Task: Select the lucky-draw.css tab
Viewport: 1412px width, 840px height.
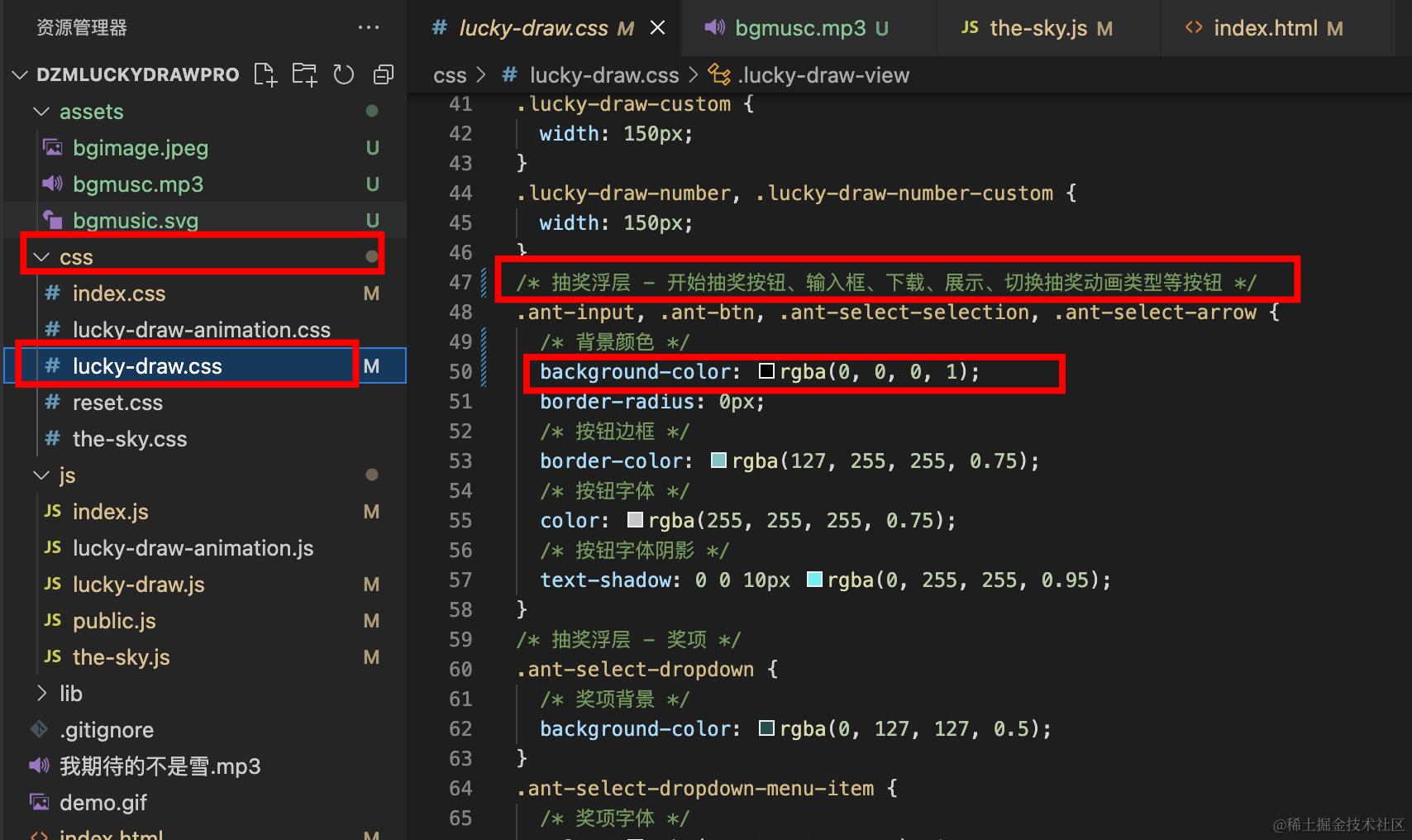Action: [546, 28]
